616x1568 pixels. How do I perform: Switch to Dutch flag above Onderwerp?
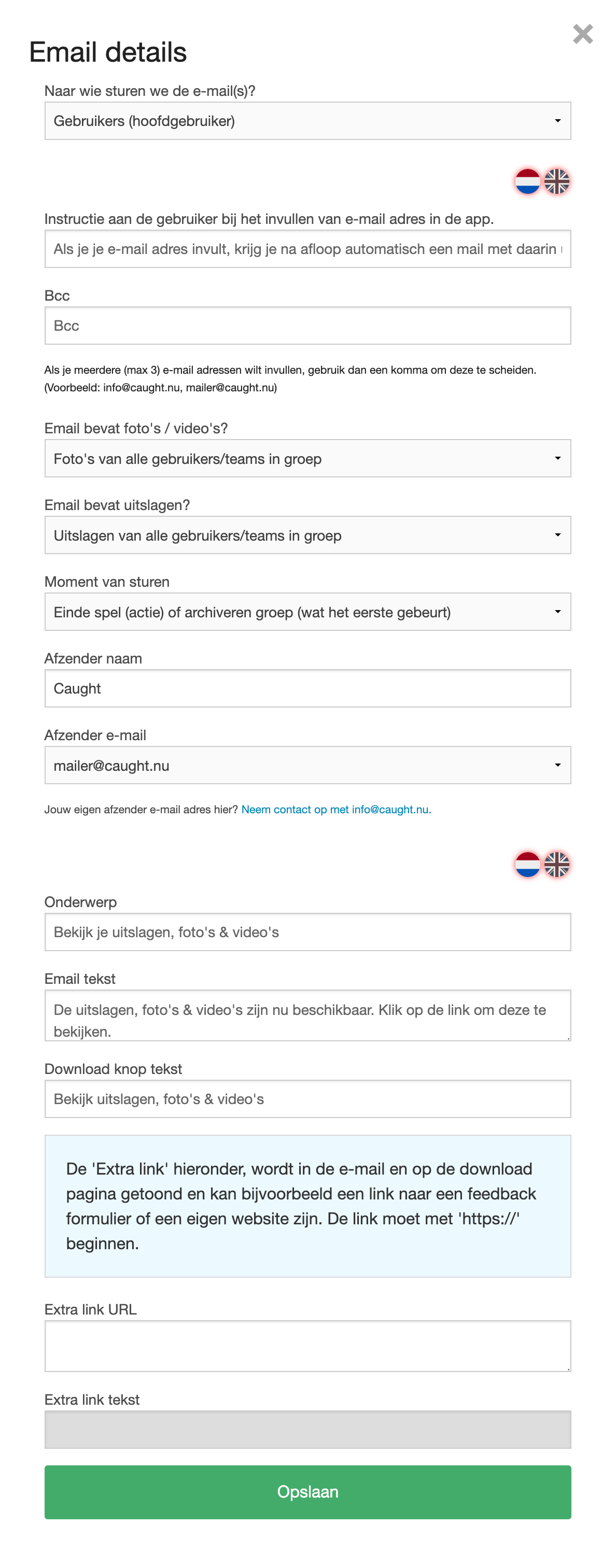(x=527, y=865)
